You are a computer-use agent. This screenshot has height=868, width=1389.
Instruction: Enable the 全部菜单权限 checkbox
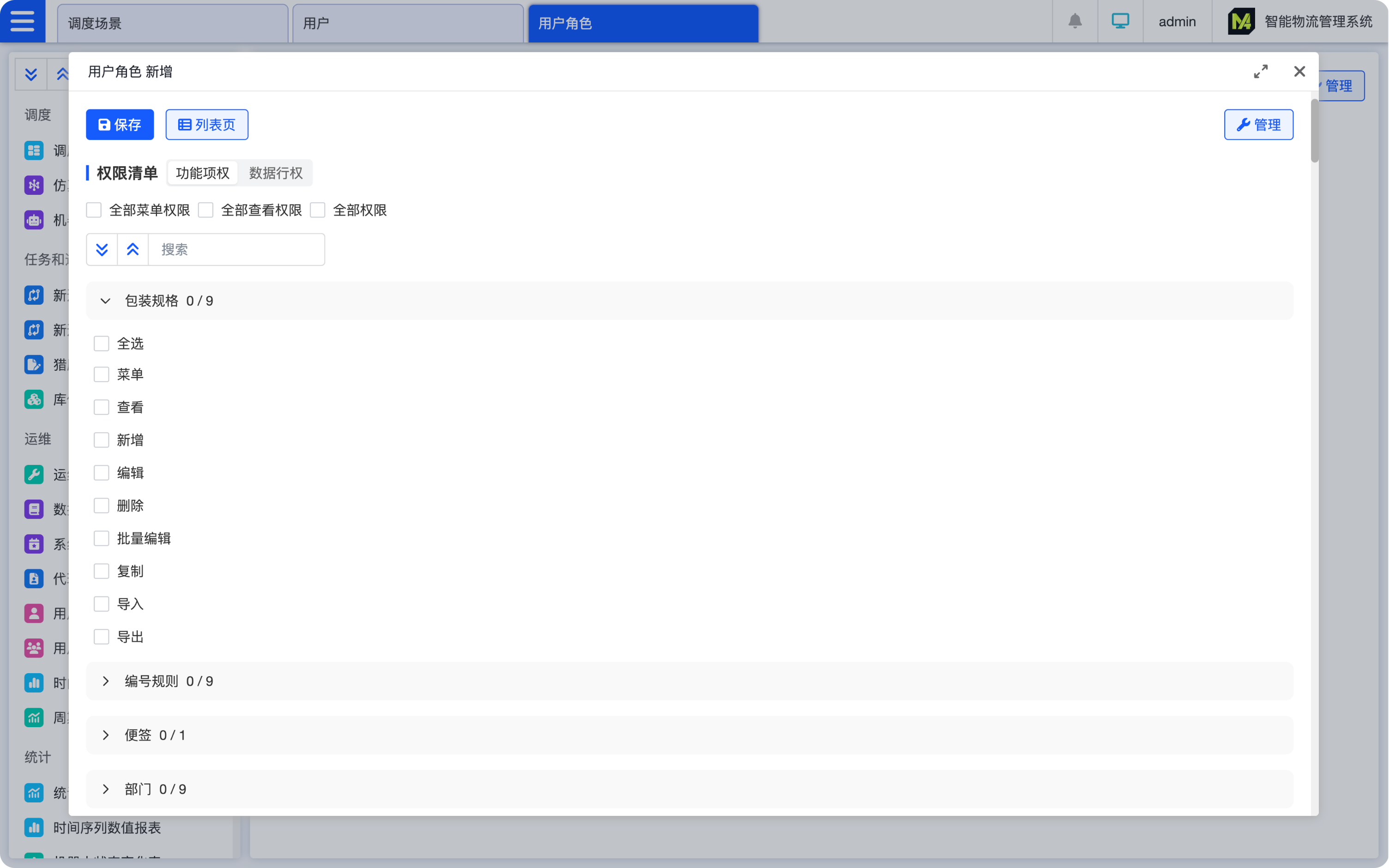[x=94, y=210]
